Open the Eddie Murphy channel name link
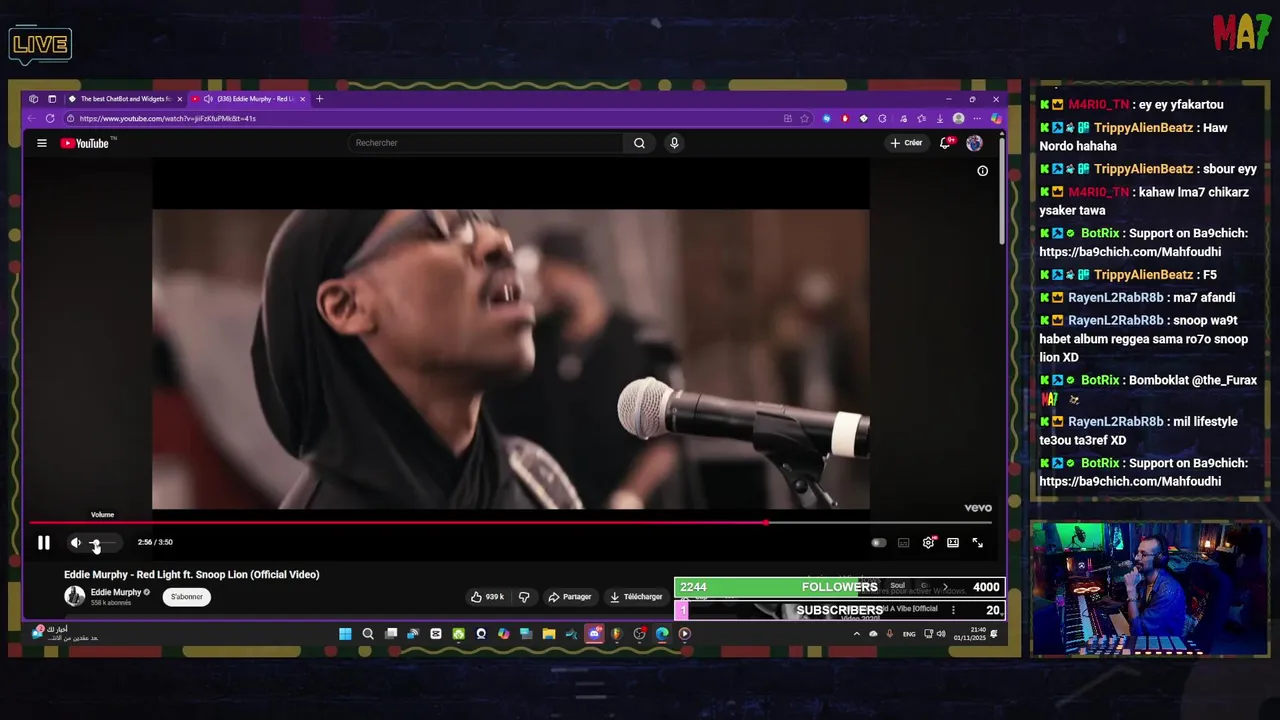 pyautogui.click(x=116, y=592)
